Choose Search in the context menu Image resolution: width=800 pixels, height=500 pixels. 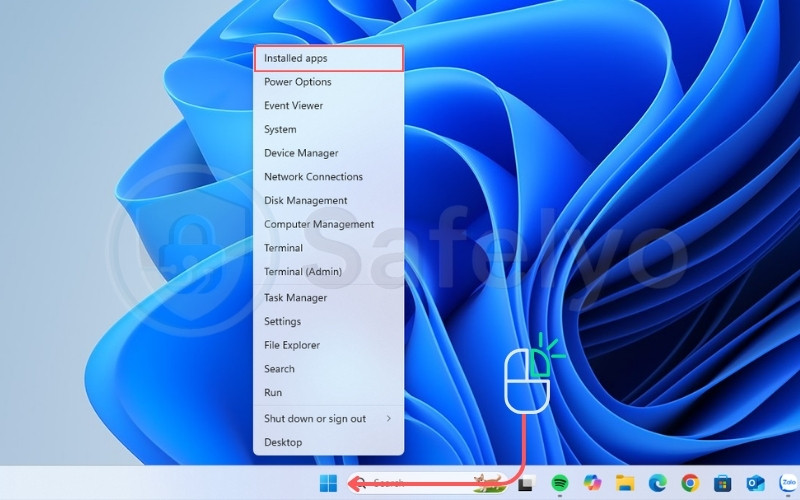click(x=329, y=369)
